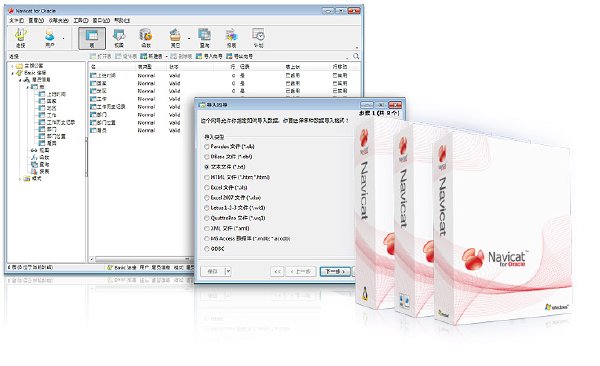Open the User (用户) toolbar icon
The image size is (600, 366).
pos(50,38)
